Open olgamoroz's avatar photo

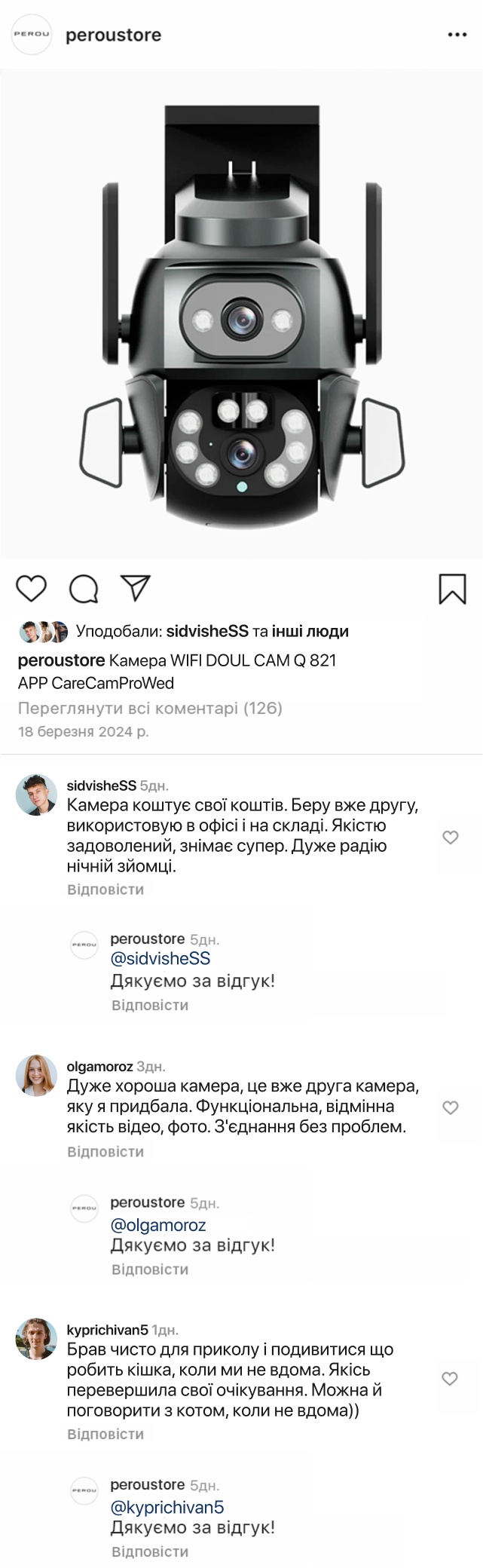(36, 1076)
